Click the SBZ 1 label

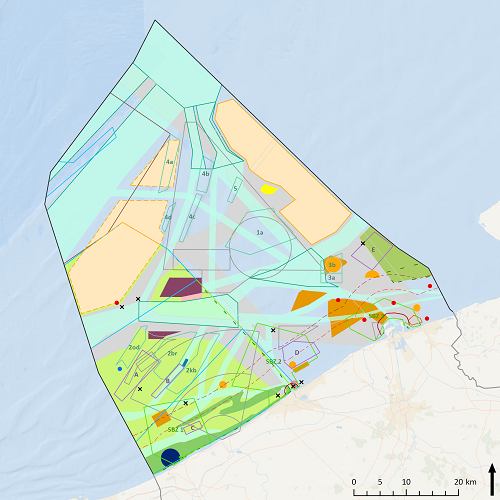pyautogui.click(x=175, y=429)
